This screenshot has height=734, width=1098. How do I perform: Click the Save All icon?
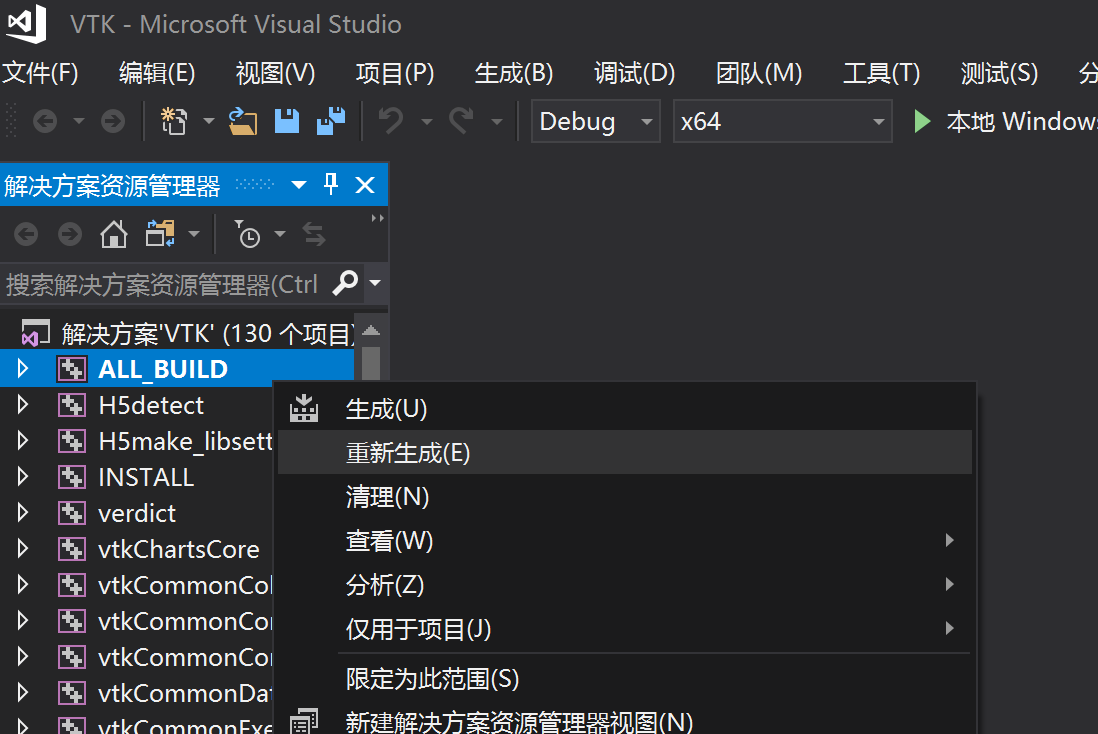[x=330, y=120]
